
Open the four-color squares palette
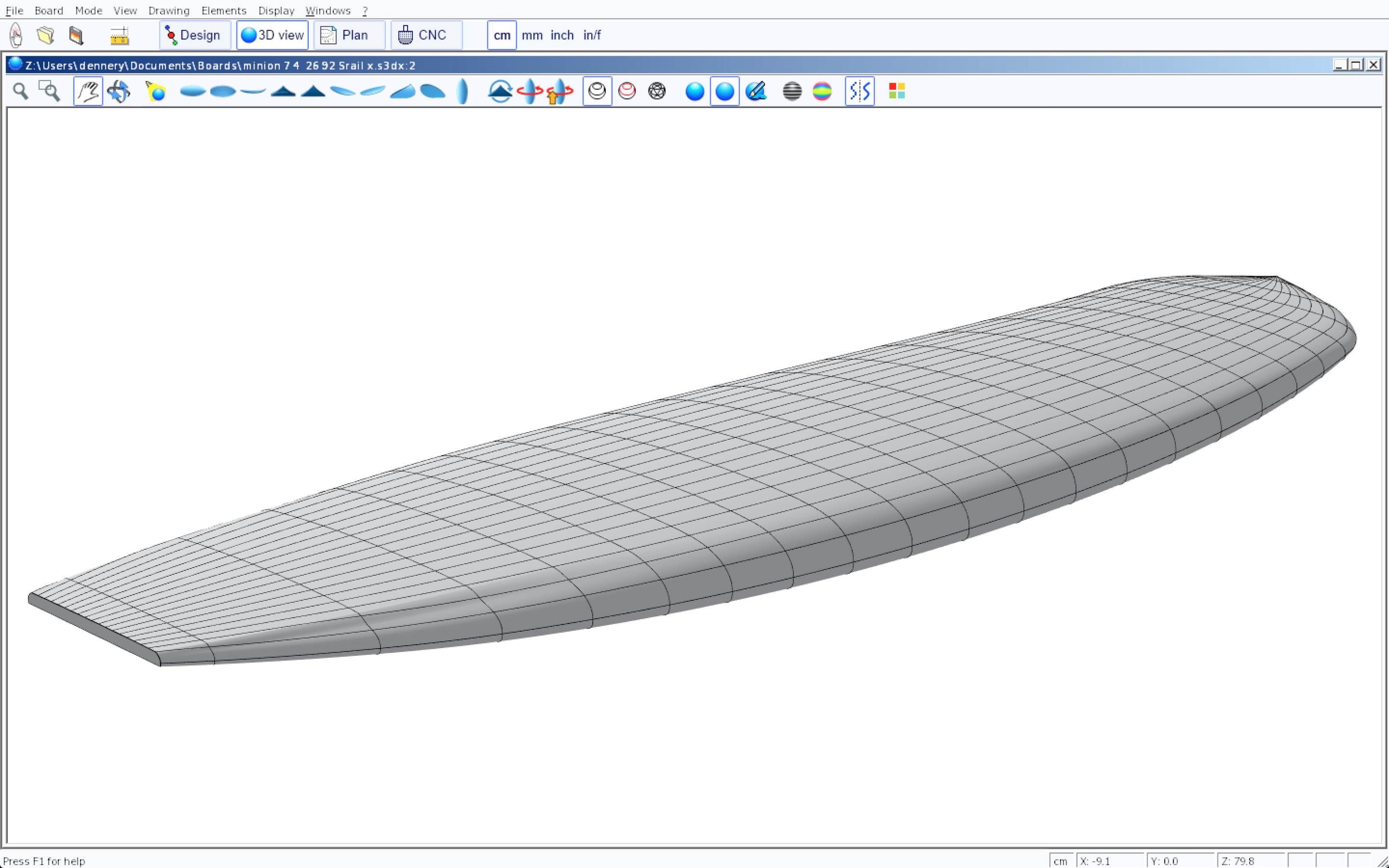tap(897, 91)
